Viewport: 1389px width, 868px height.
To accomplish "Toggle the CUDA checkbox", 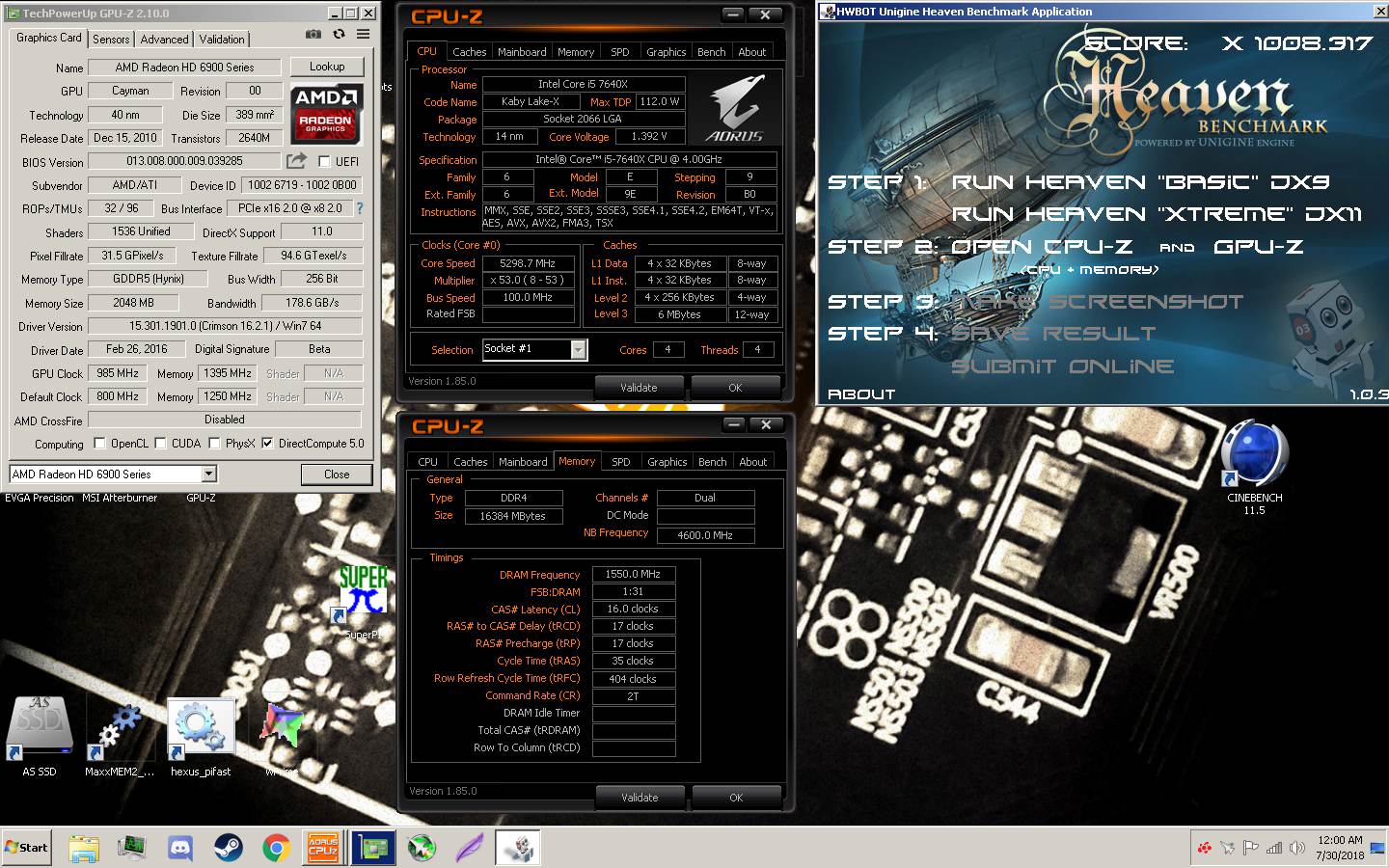I will click(160, 444).
